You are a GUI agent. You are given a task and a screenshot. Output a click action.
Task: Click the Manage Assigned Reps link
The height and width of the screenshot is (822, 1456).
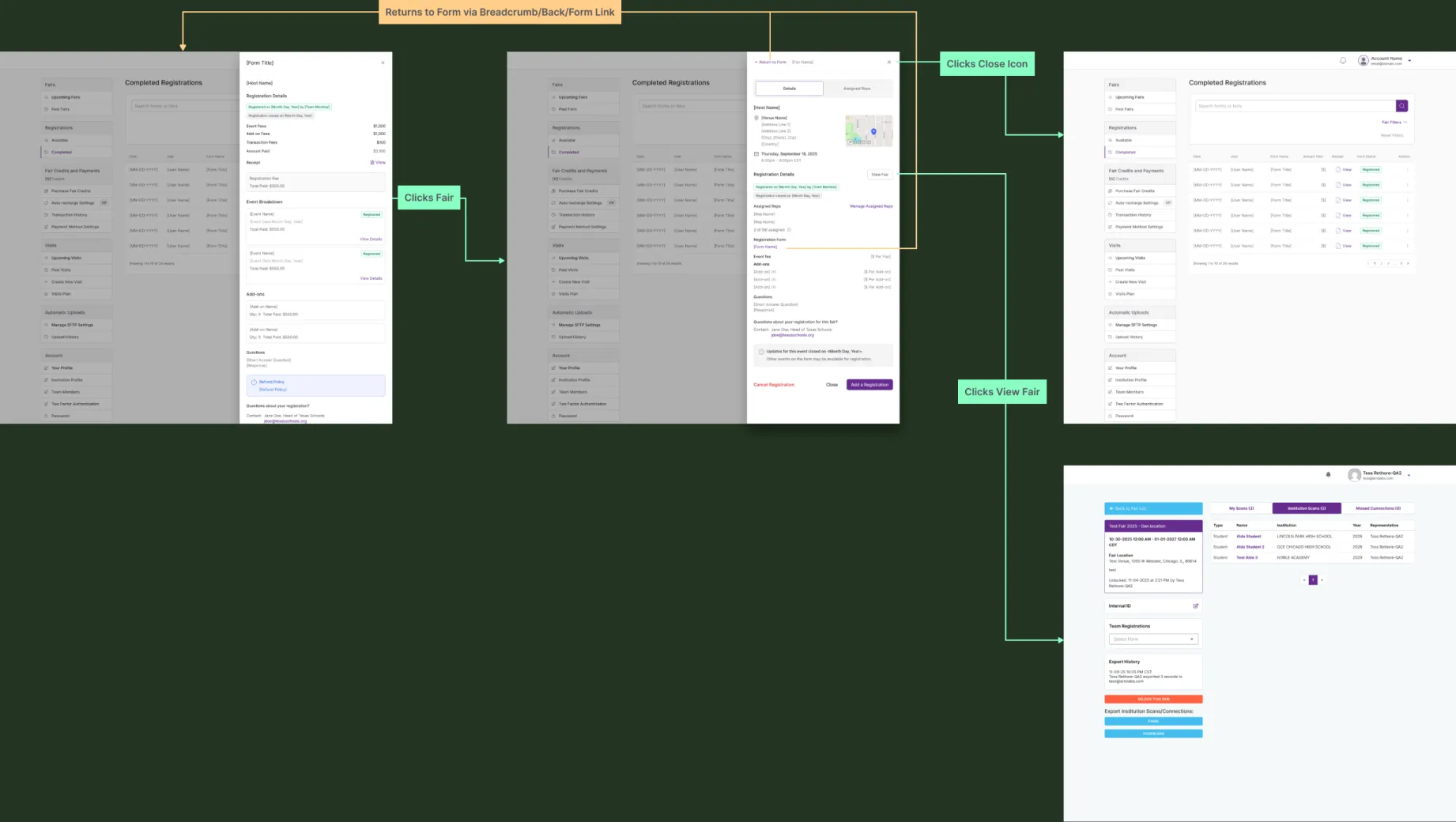(x=871, y=206)
